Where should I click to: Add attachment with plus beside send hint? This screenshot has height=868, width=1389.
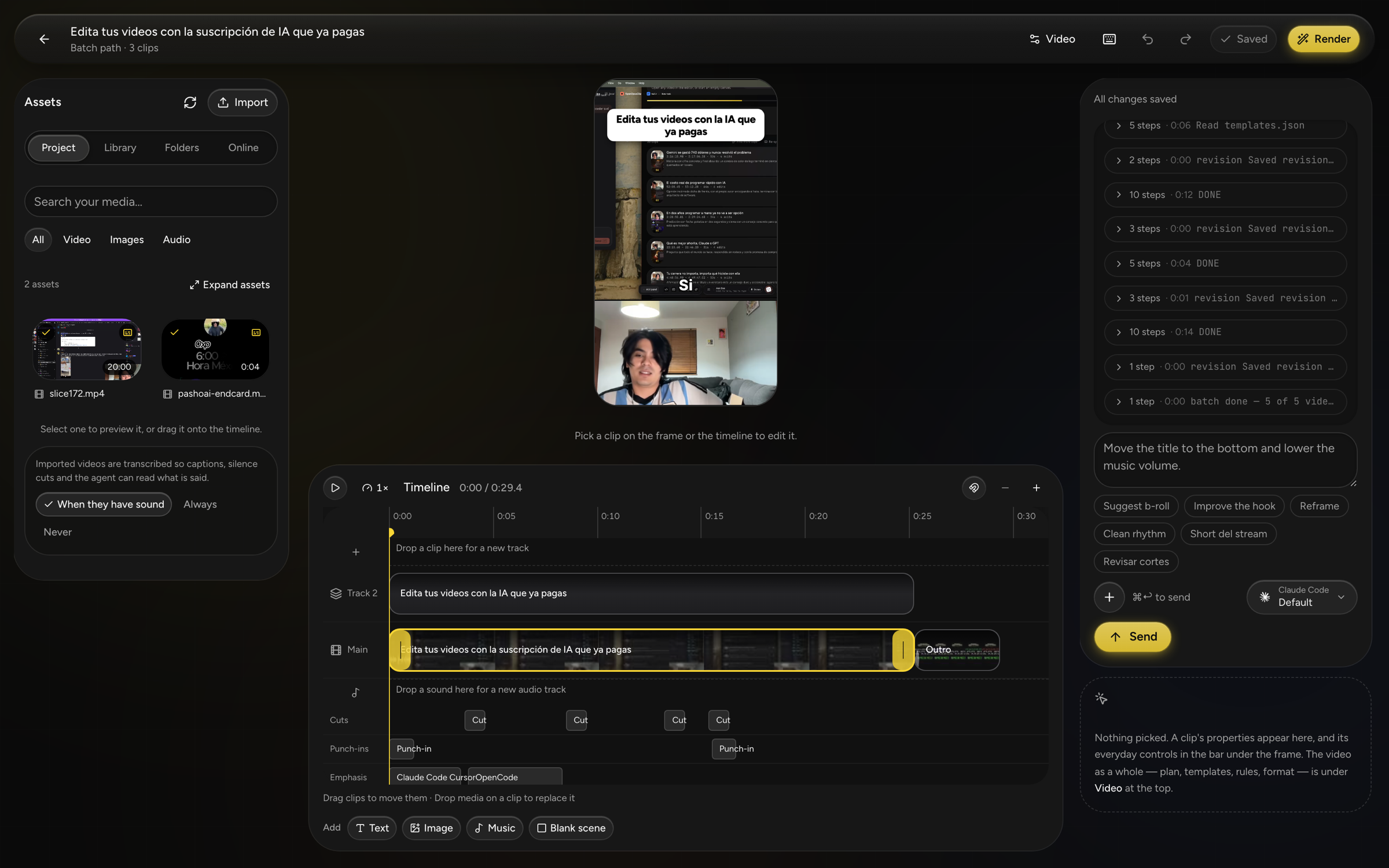click(1109, 597)
